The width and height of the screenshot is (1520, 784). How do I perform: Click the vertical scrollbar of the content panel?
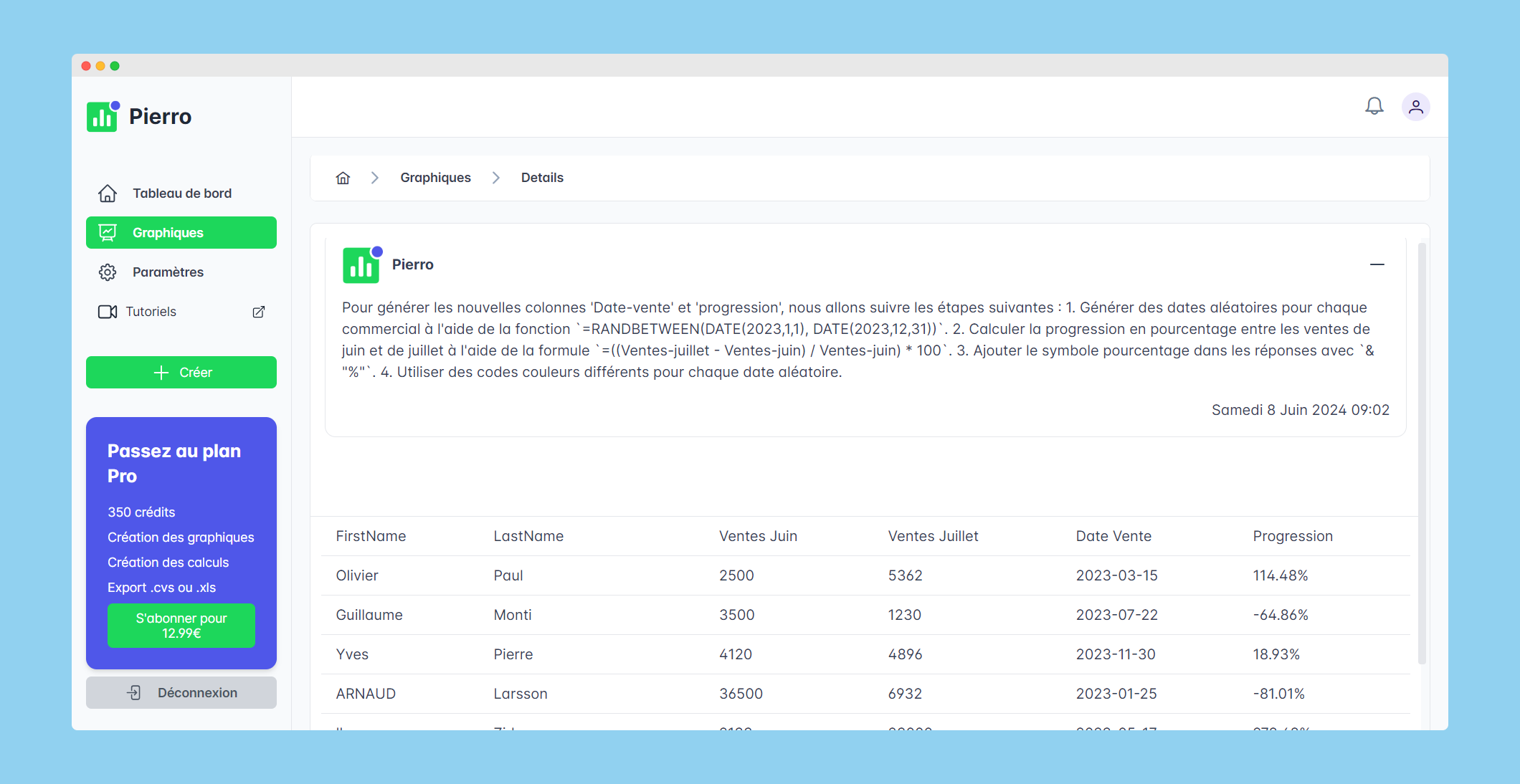pos(1422,453)
